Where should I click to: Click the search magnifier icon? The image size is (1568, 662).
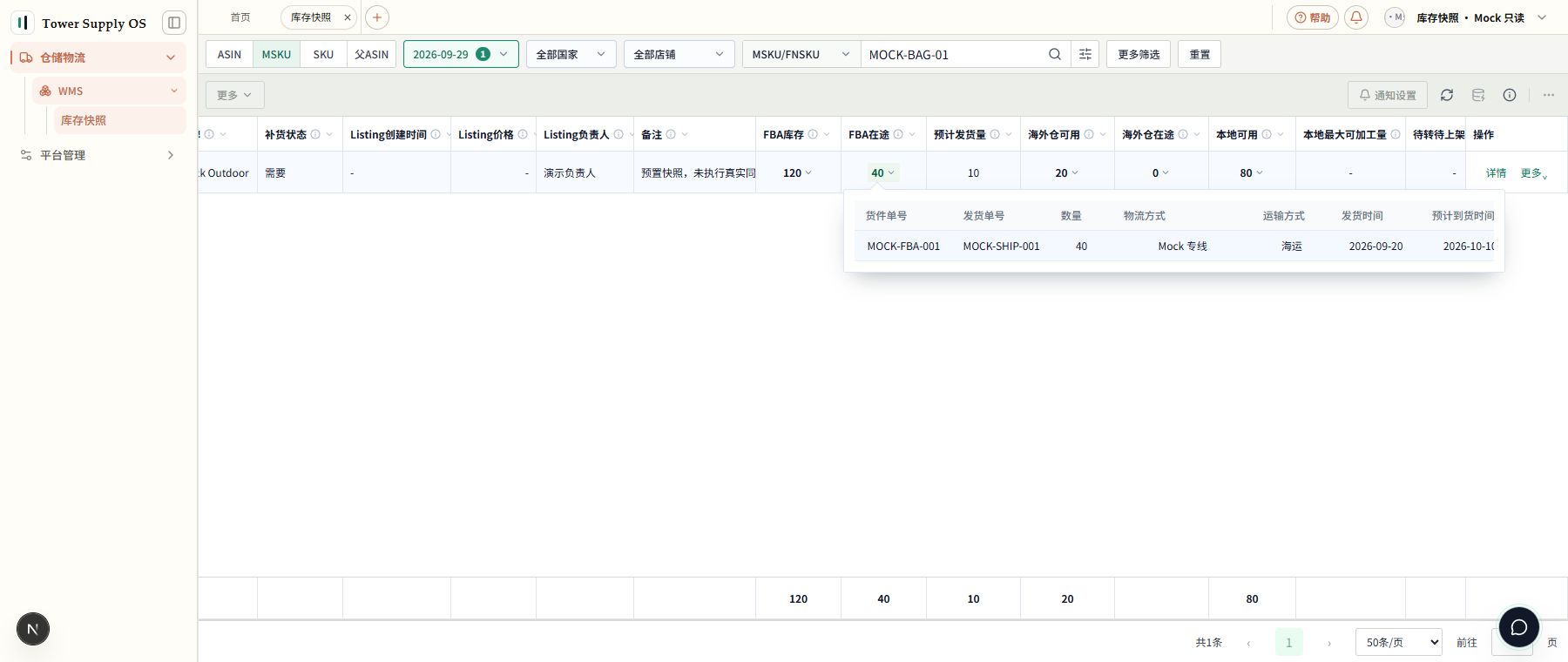point(1055,54)
